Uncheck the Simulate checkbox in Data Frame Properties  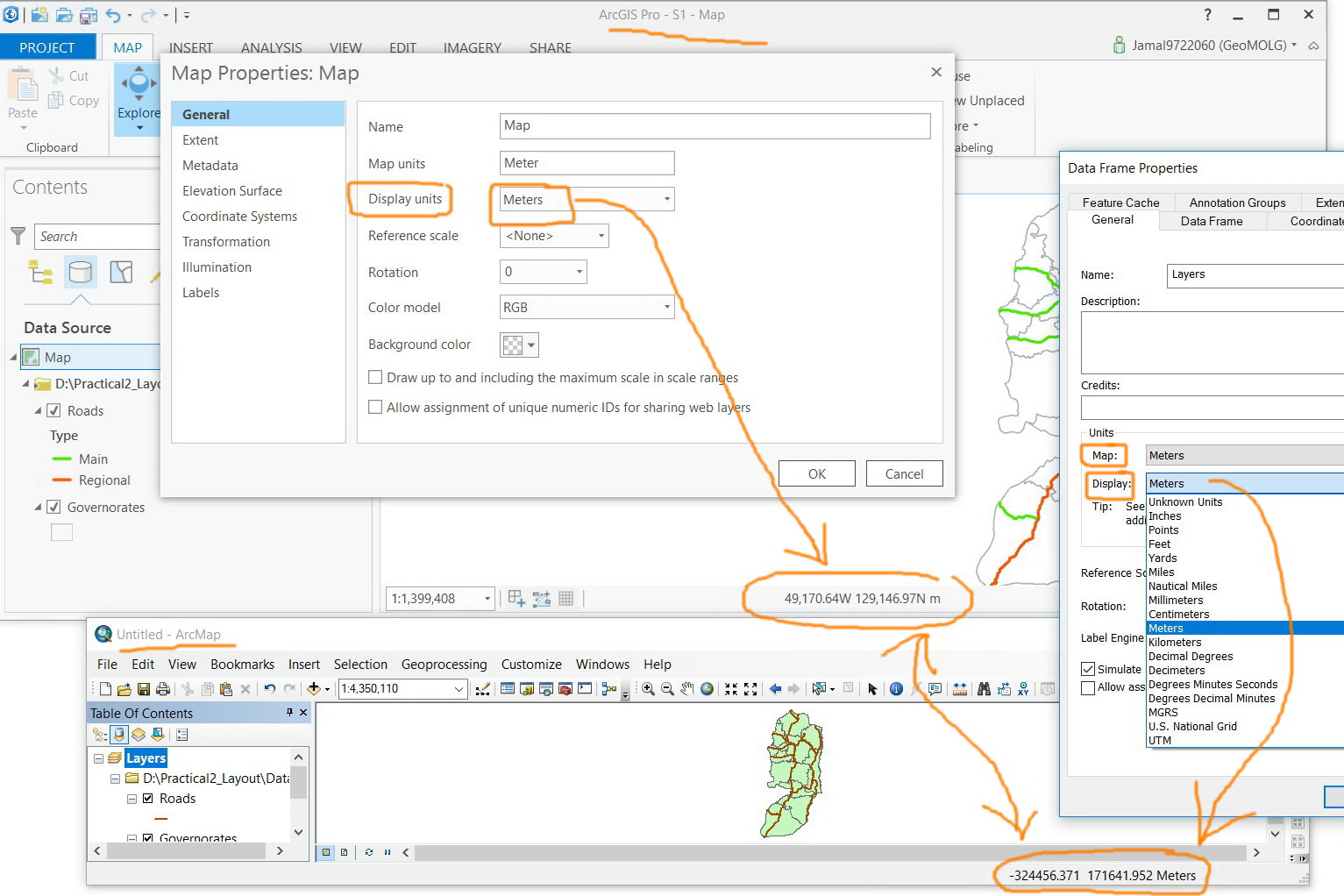[x=1088, y=669]
